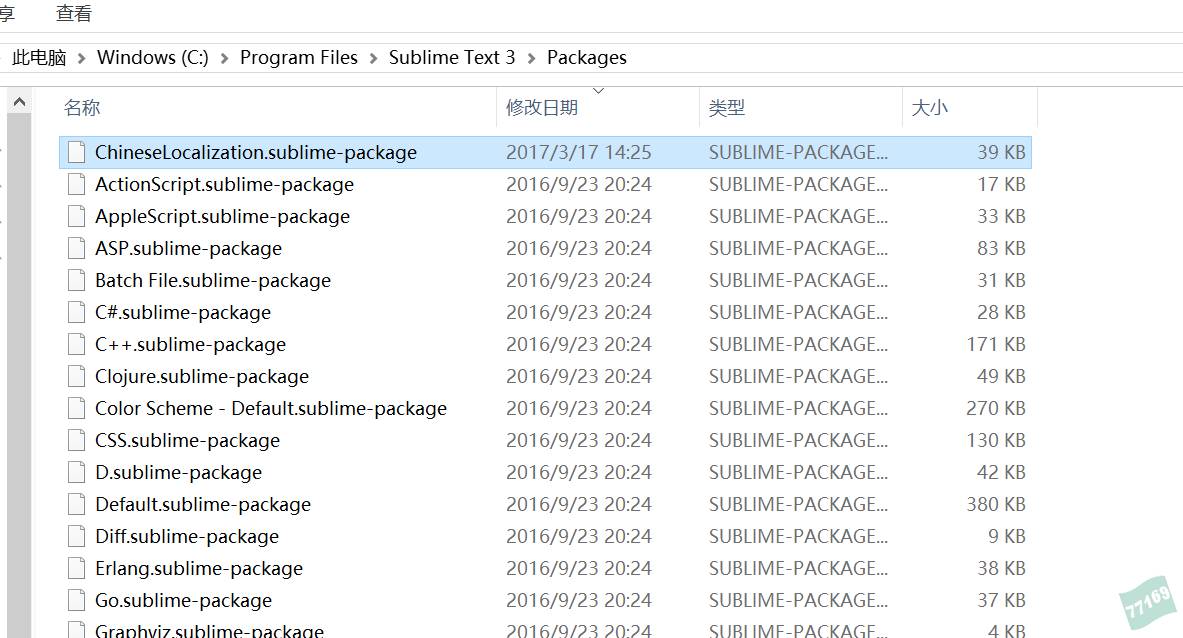Click the Batch File.sublime-package file icon
This screenshot has height=638, width=1183.
point(76,281)
